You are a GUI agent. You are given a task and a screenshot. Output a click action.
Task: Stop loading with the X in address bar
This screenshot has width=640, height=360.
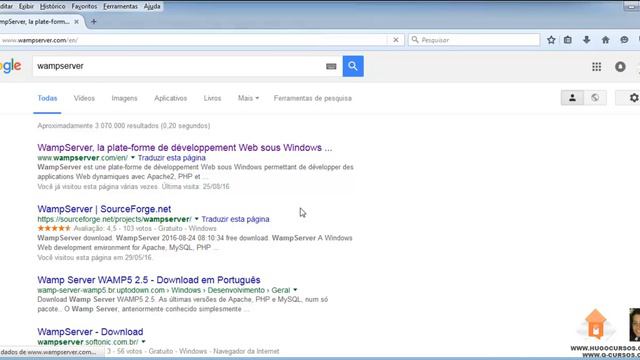pyautogui.click(x=396, y=40)
